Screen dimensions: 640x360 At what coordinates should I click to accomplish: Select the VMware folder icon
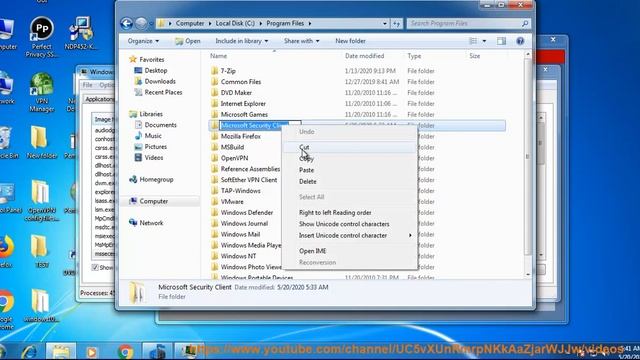click(x=215, y=202)
